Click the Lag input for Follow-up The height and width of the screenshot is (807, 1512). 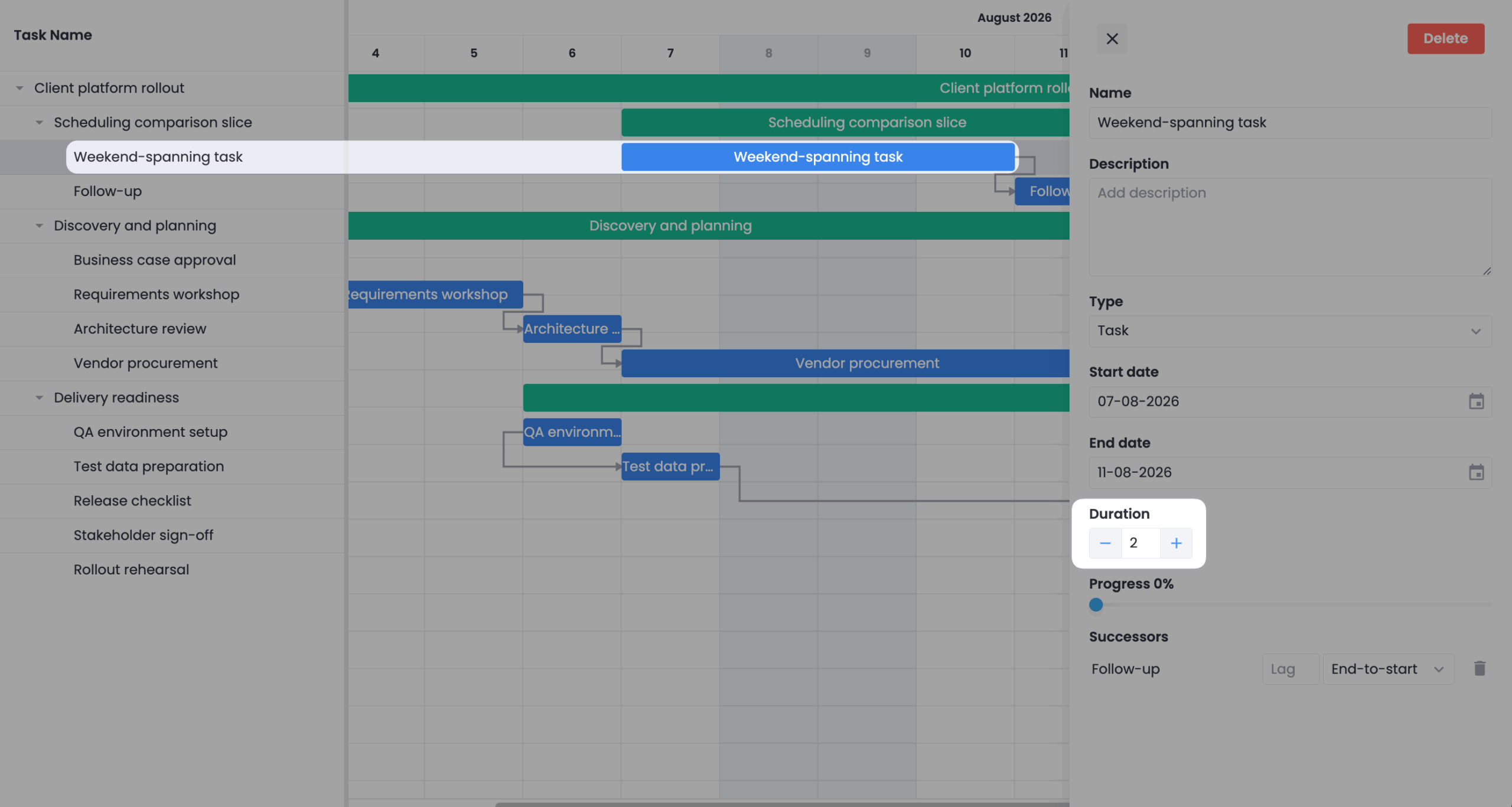1291,669
